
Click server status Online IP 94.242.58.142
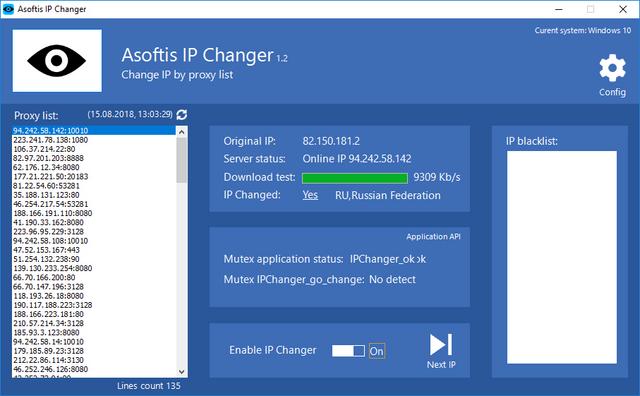pos(357,159)
